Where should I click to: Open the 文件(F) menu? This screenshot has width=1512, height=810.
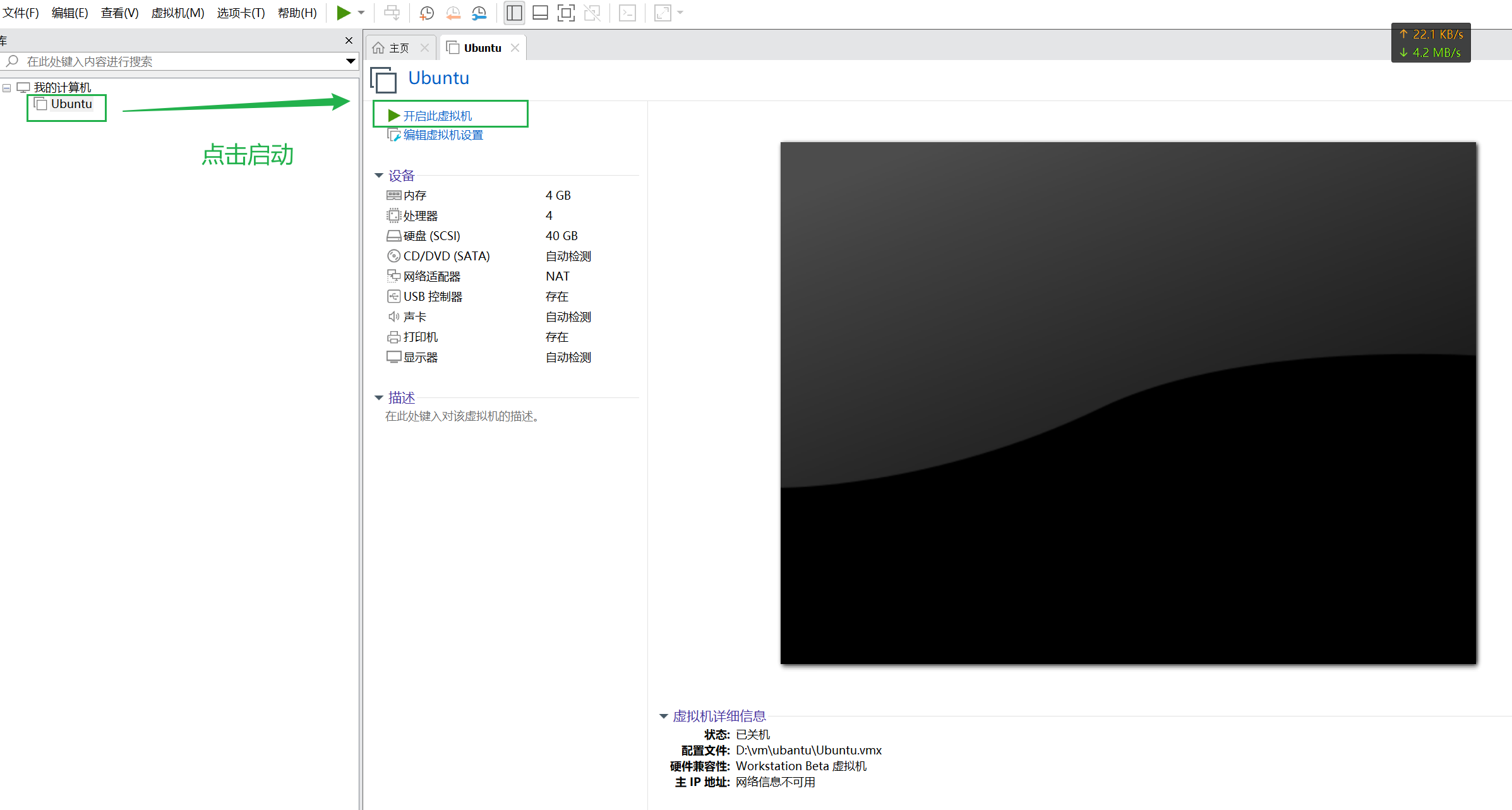[x=21, y=13]
